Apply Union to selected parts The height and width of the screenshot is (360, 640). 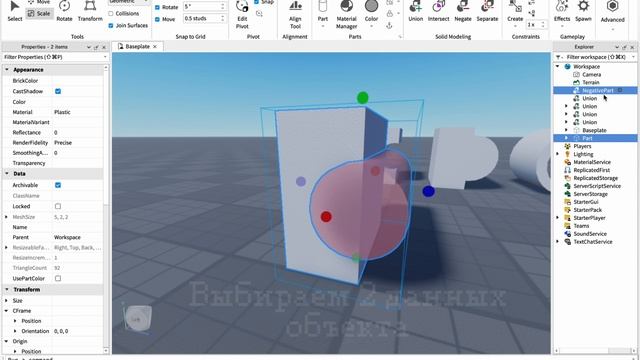pos(416,11)
